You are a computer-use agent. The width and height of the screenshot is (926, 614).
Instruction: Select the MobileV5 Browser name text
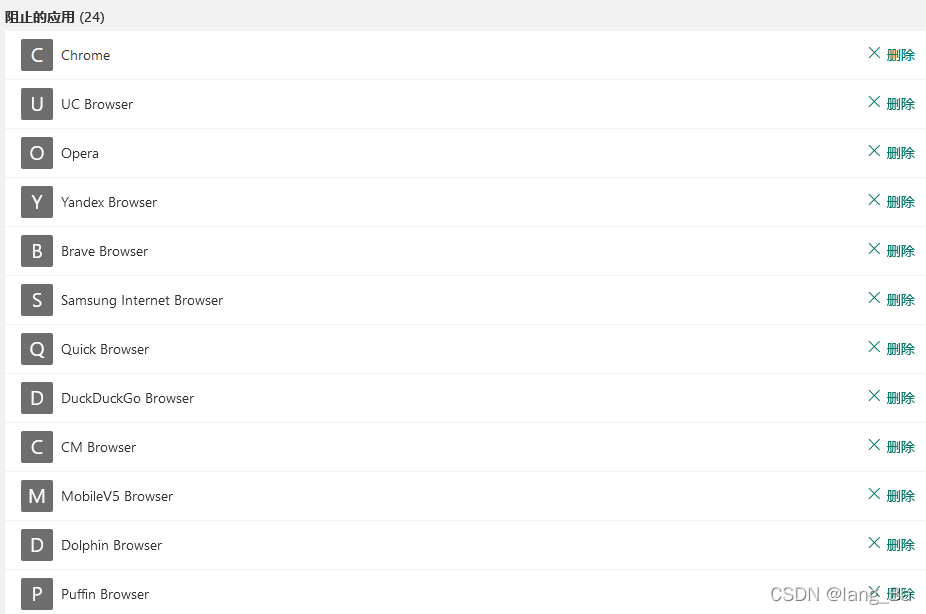117,497
